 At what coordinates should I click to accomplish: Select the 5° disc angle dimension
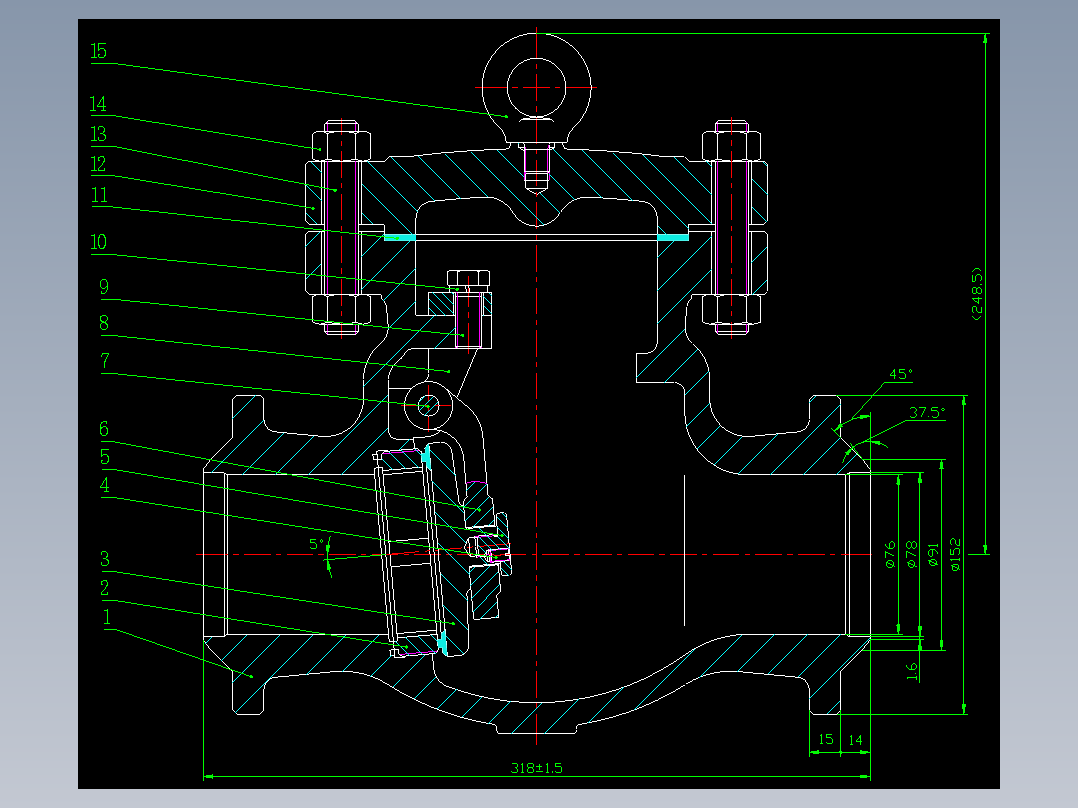pos(316,545)
